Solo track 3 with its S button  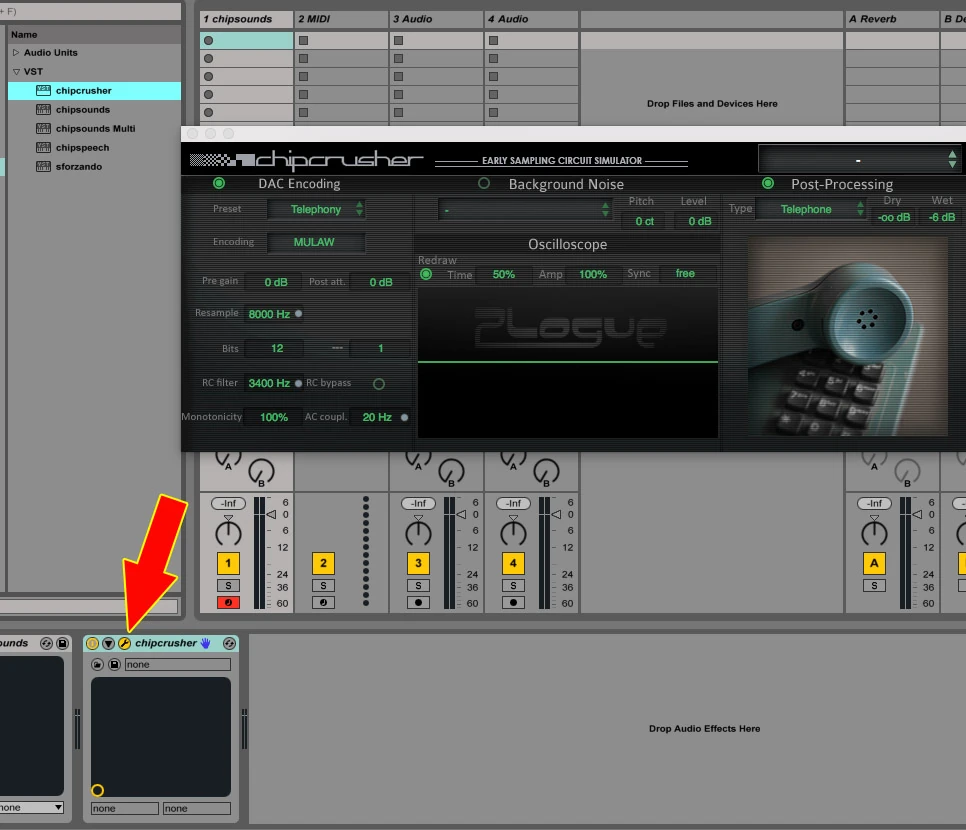point(417,583)
